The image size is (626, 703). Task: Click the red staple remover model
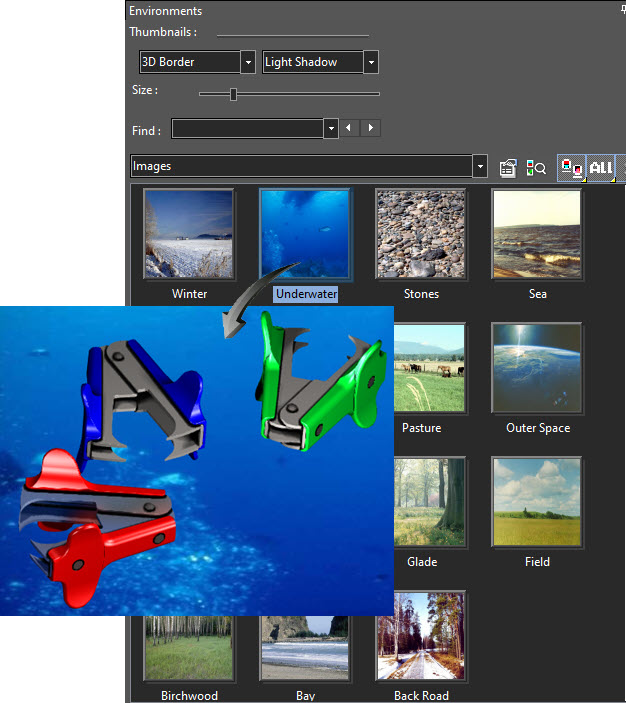point(96,527)
